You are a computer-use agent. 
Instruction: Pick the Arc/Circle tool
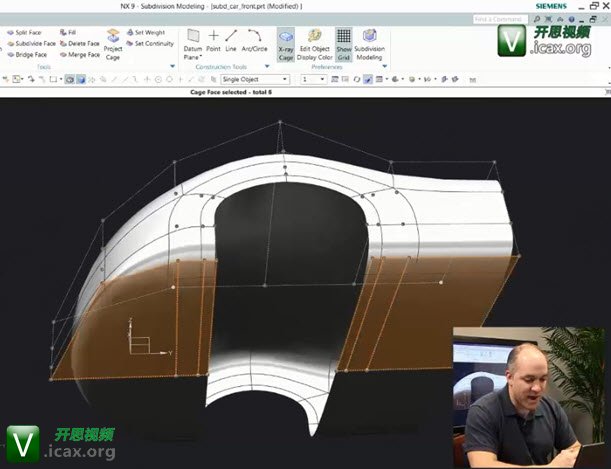[254, 40]
